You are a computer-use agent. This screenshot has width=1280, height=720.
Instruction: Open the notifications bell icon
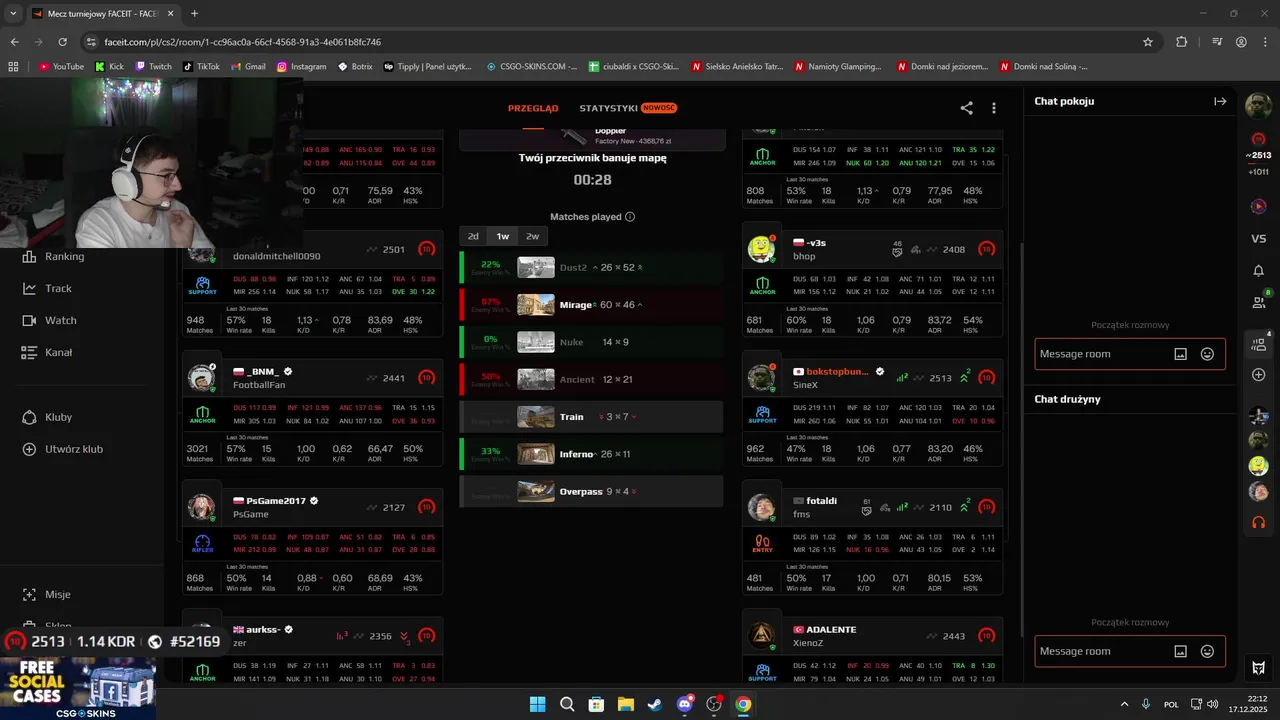(x=1259, y=270)
